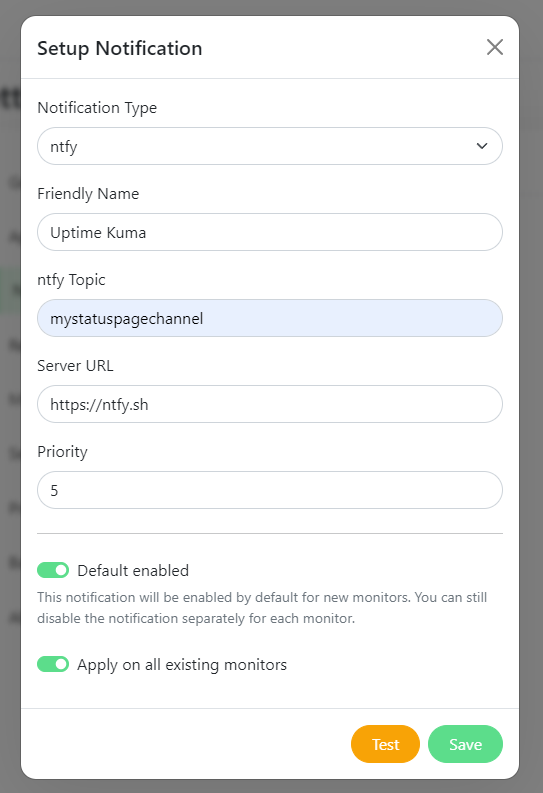Send a test notification with Test button
The width and height of the screenshot is (543, 793).
coord(385,744)
